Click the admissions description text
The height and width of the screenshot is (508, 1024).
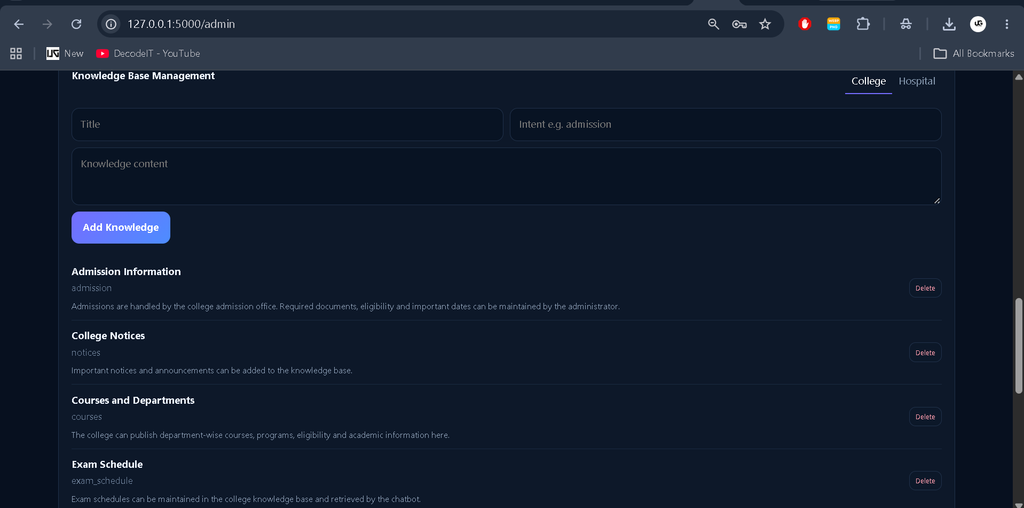click(x=345, y=306)
